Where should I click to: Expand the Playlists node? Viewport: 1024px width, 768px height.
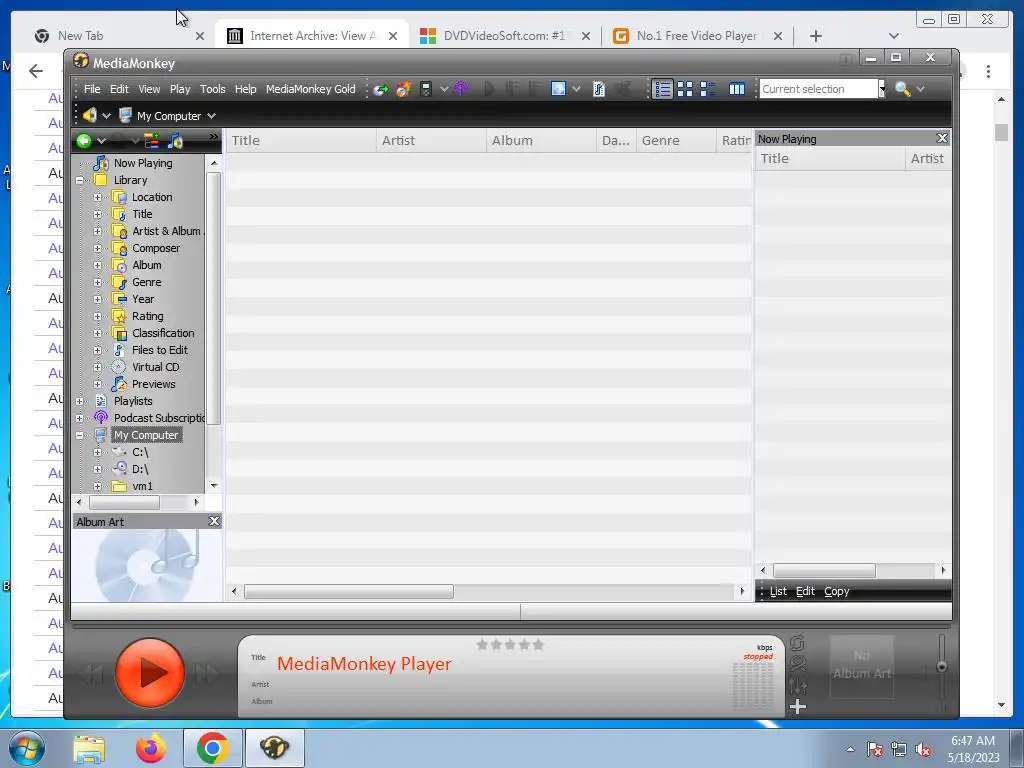(x=80, y=401)
